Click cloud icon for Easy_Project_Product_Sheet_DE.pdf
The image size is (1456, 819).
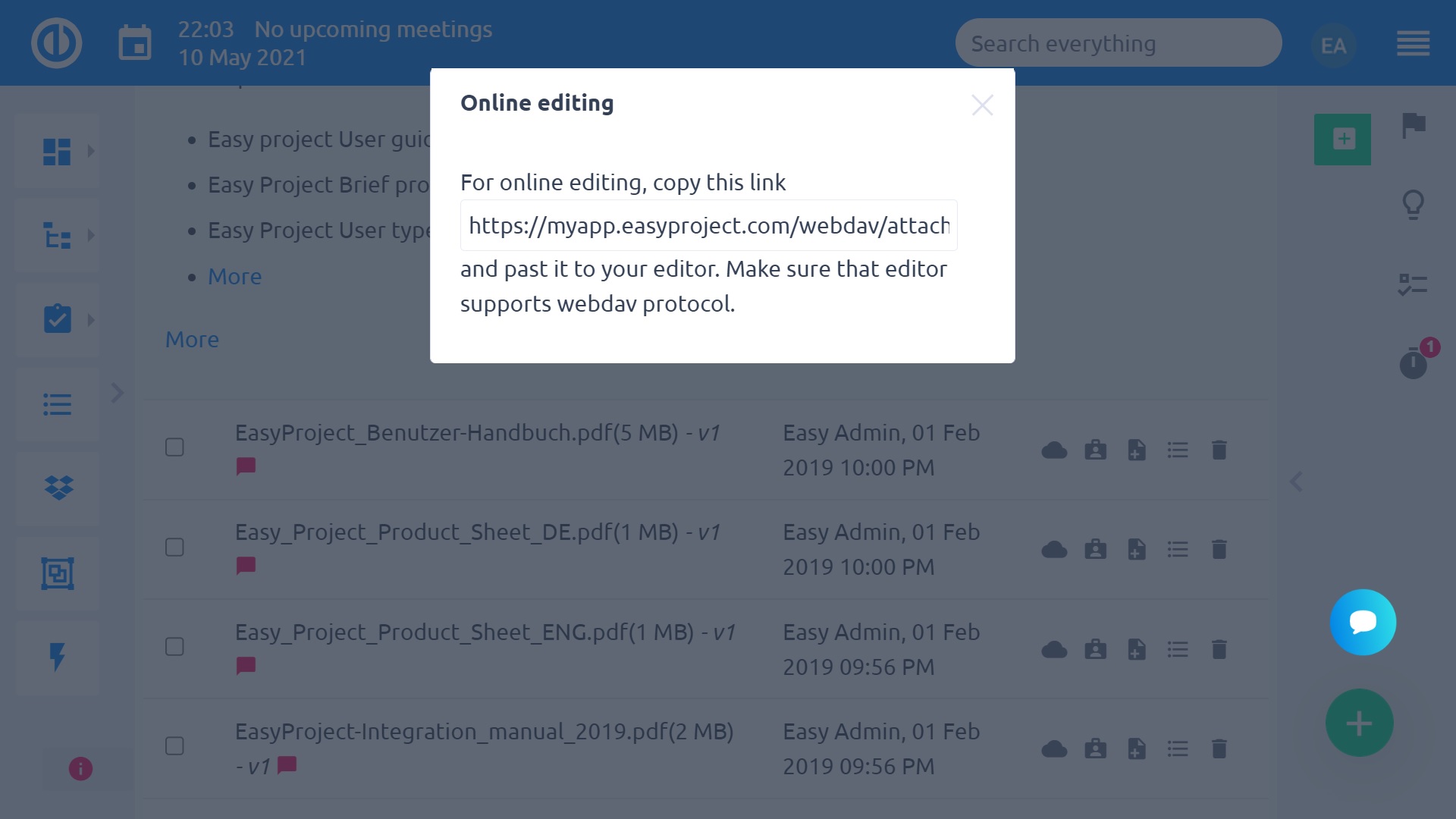point(1054,550)
